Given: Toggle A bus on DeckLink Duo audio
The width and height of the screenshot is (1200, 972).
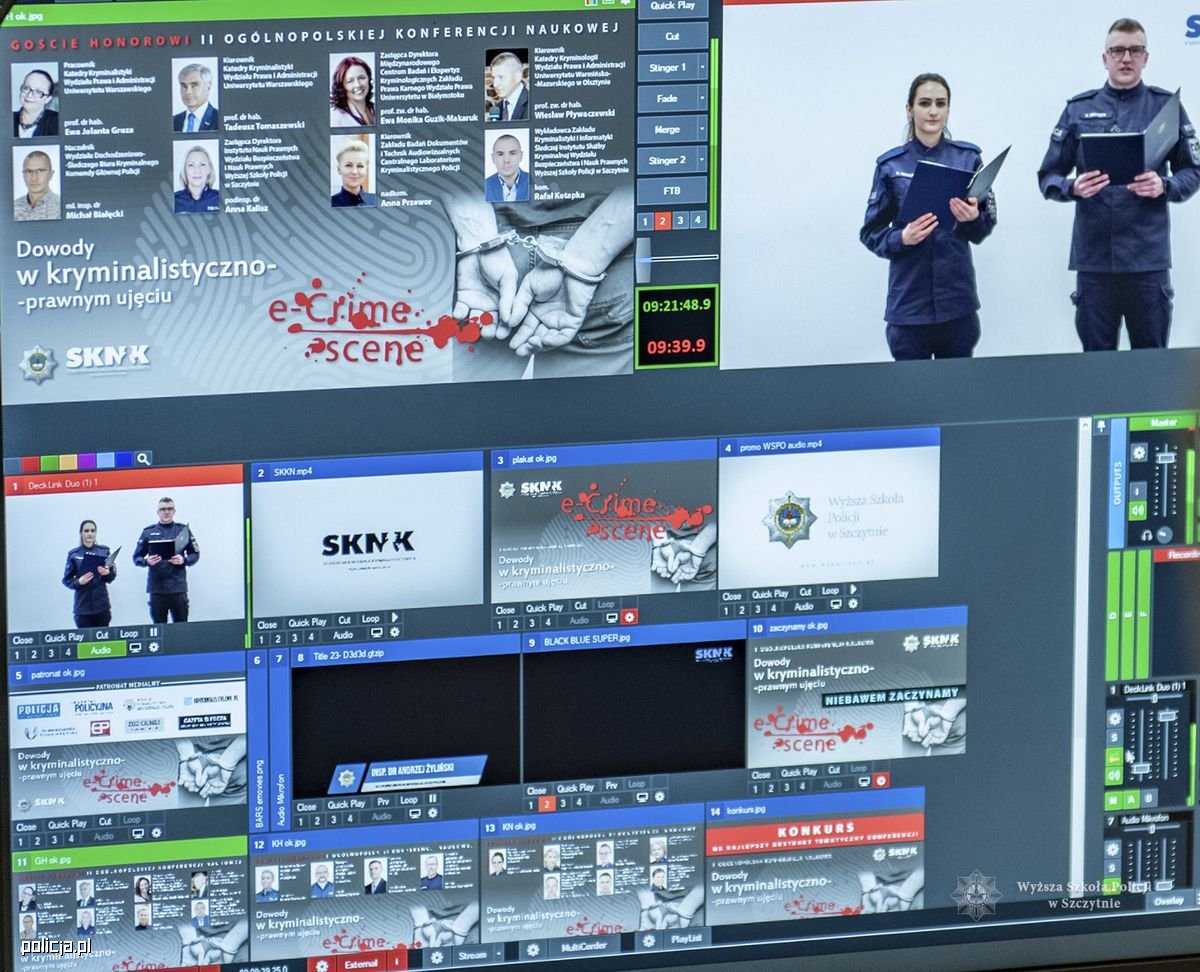Looking at the screenshot, I should 1130,798.
